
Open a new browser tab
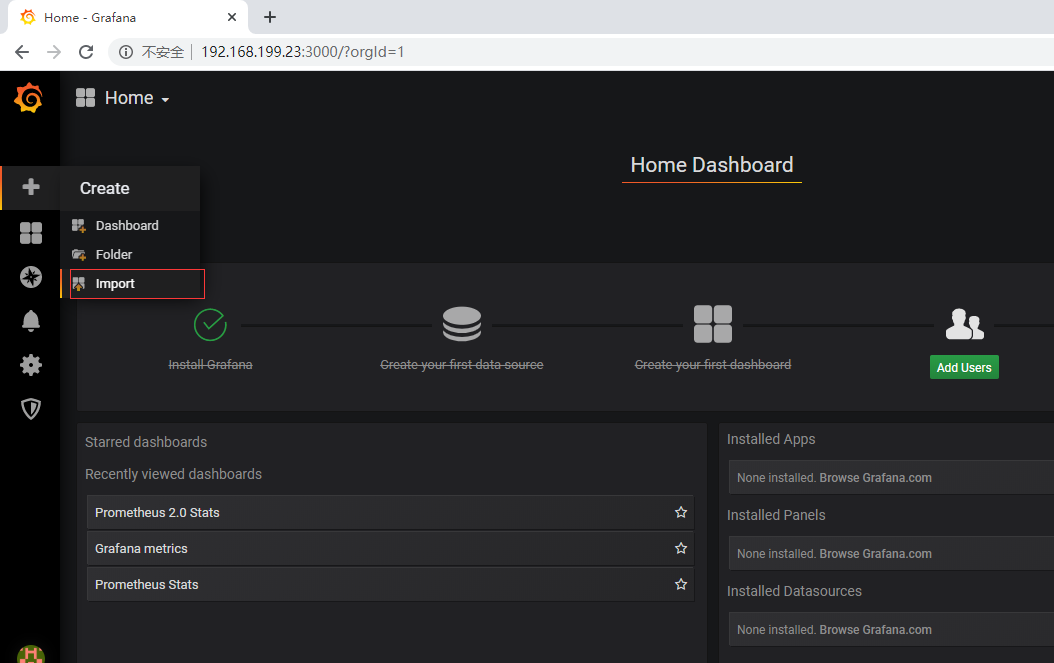click(x=270, y=17)
